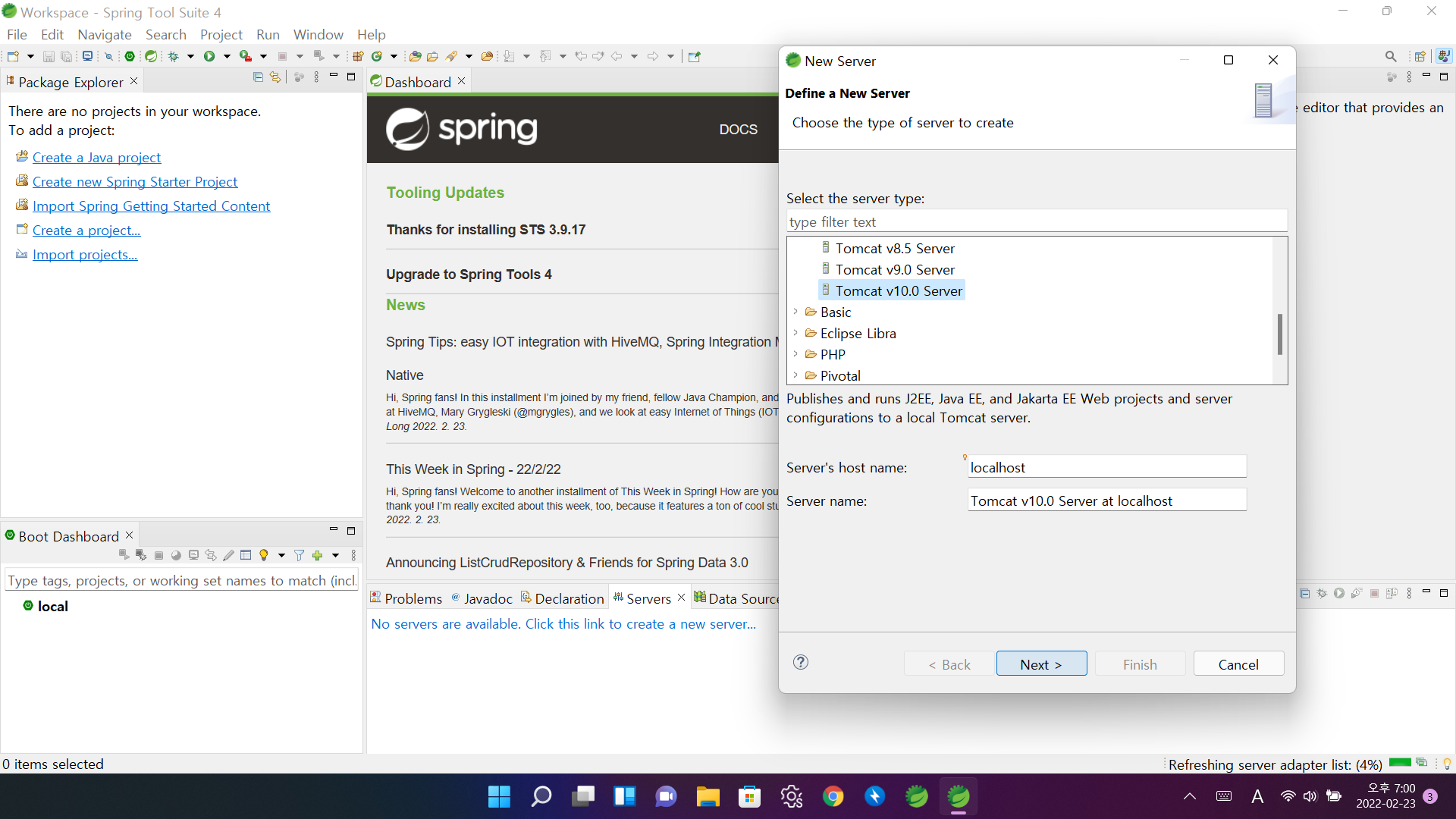Click Collapse All in Package Explorer

[x=258, y=77]
